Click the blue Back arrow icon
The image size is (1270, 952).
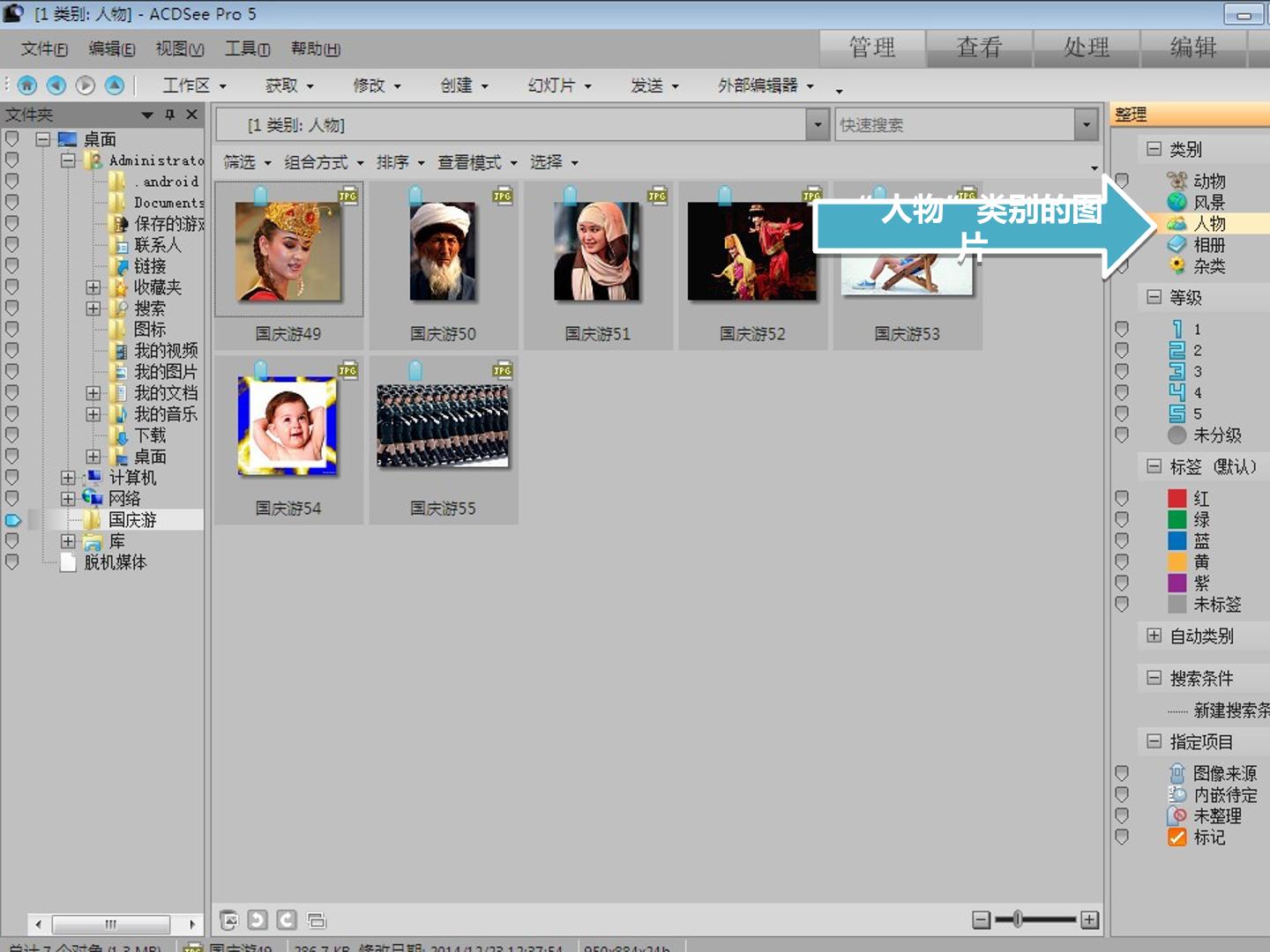(56, 85)
